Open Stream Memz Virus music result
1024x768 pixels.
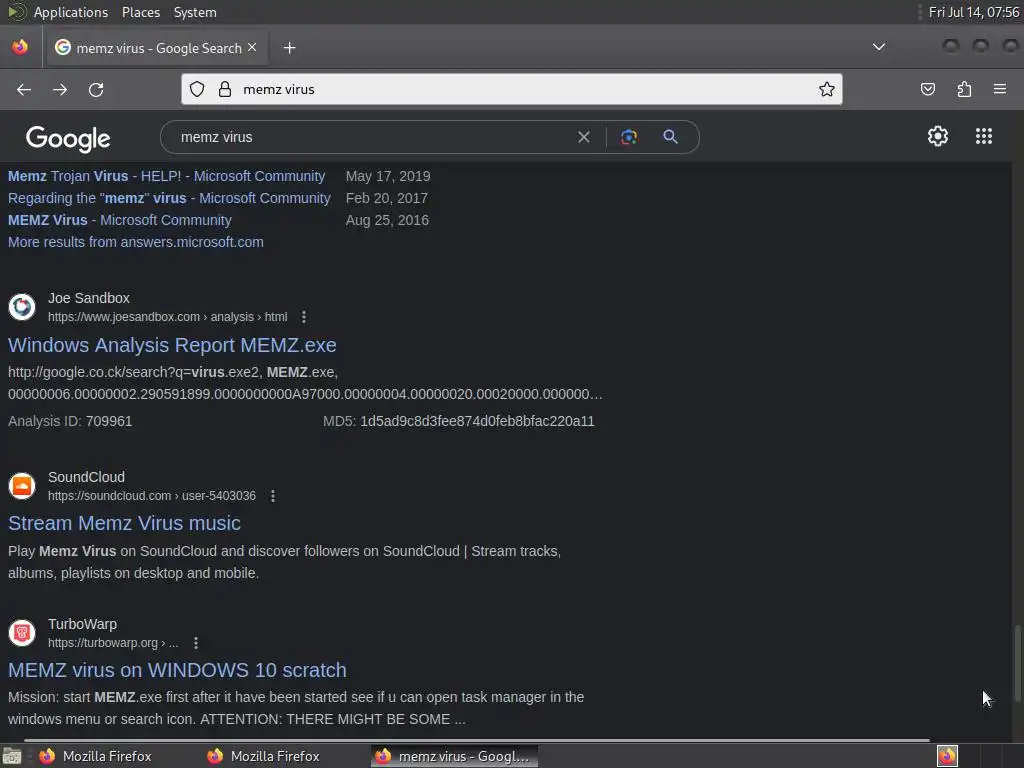tap(124, 523)
